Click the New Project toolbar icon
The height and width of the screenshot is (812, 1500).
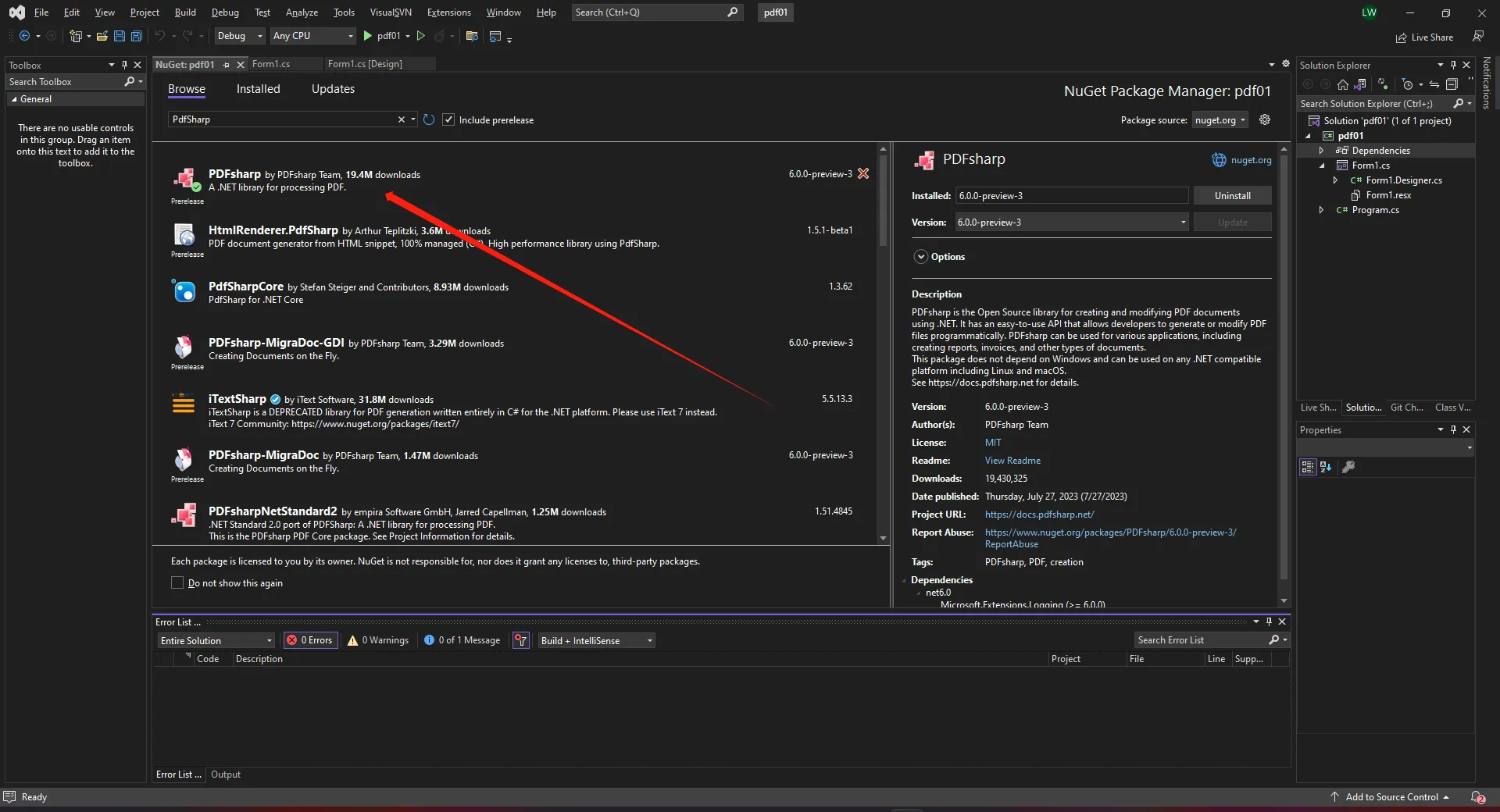[76, 36]
